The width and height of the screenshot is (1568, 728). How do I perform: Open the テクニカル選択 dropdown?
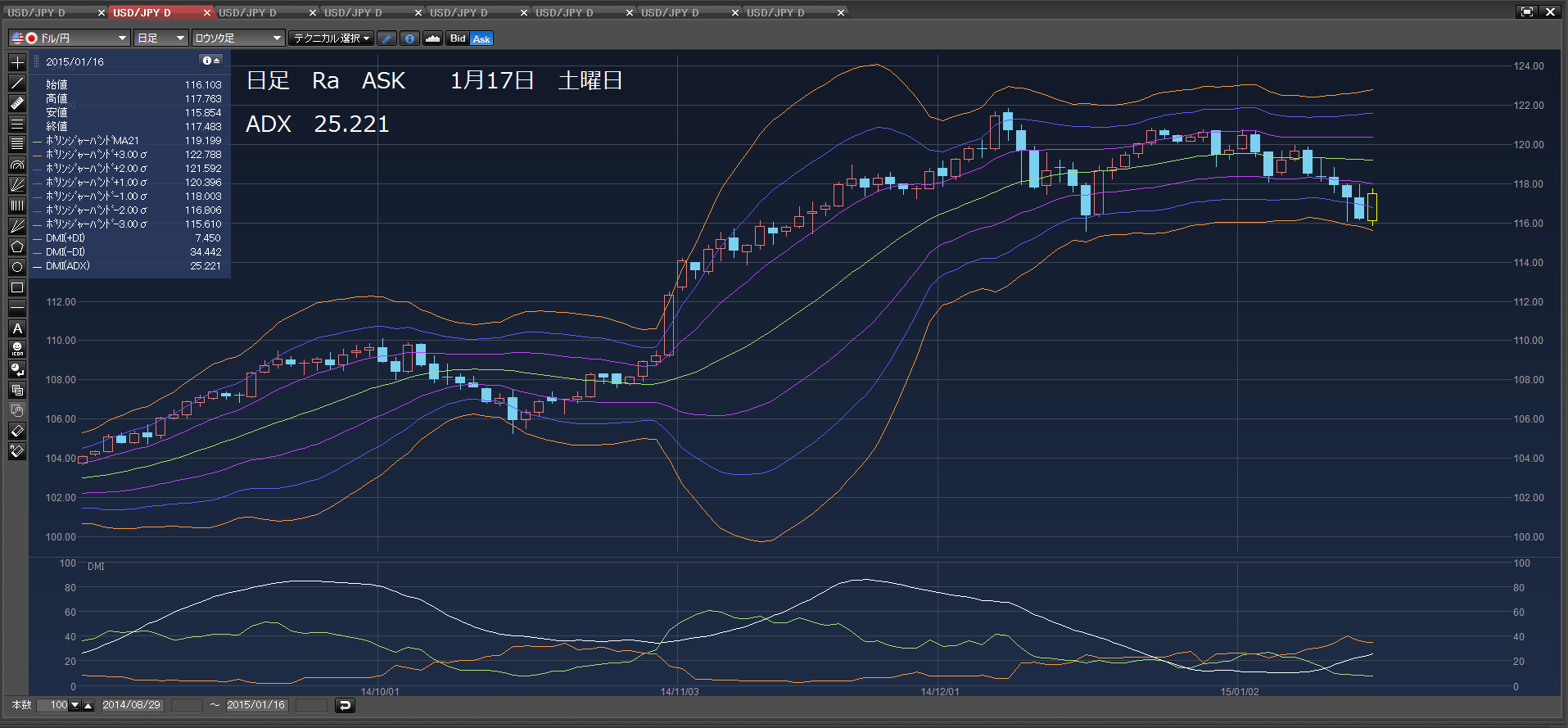point(332,38)
